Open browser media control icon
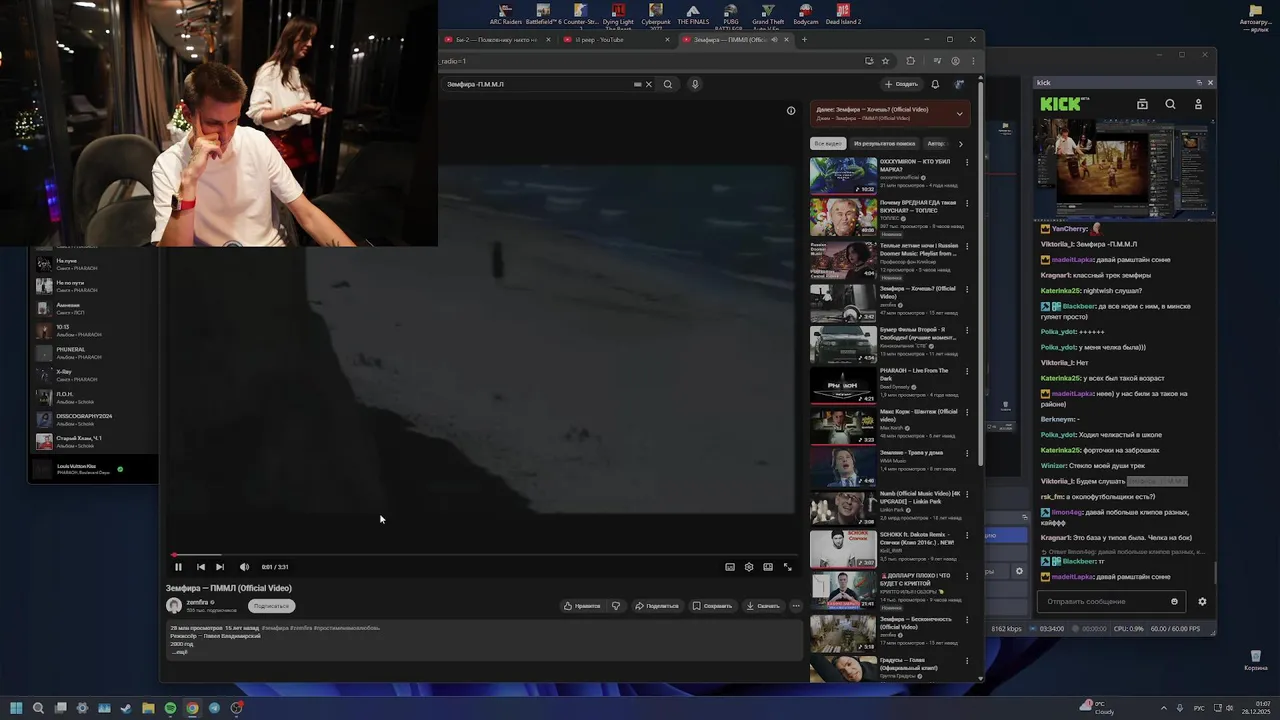The image size is (1280, 720). click(937, 61)
